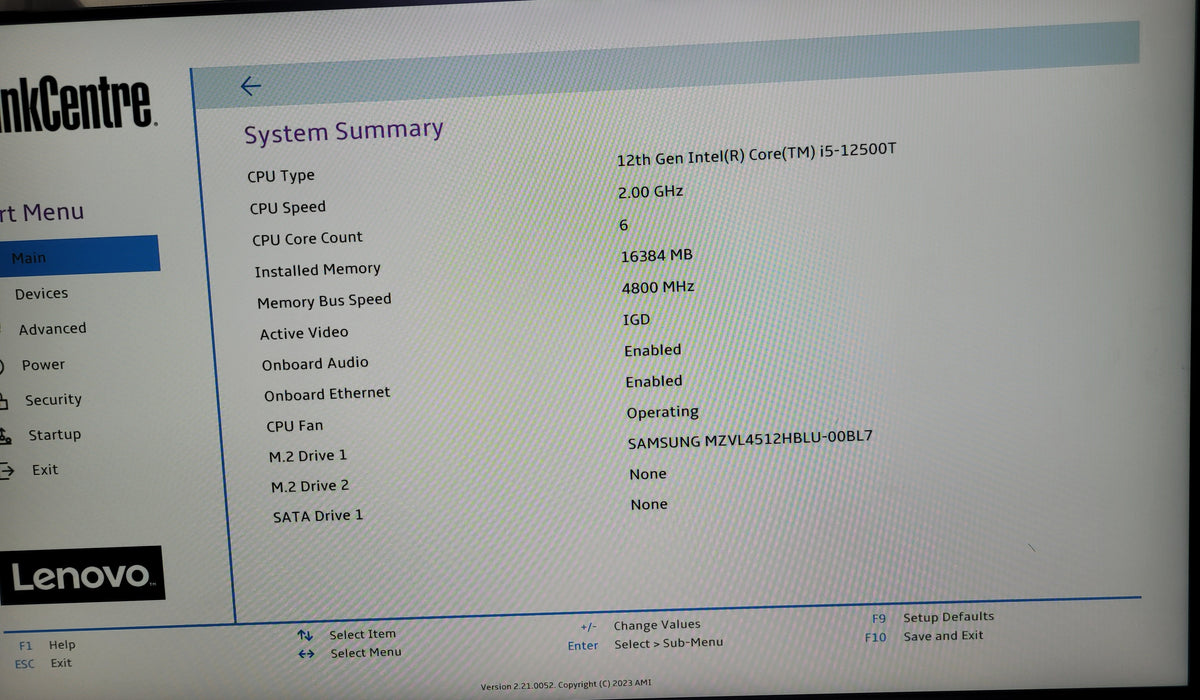The image size is (1200, 700).
Task: Select the Installed Memory label
Action: [317, 270]
